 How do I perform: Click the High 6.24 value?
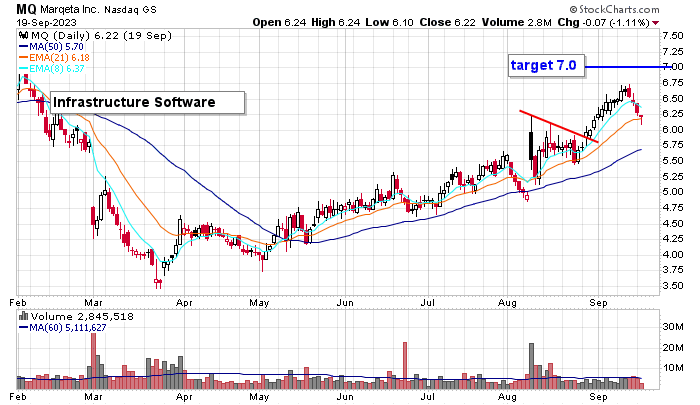tap(336, 22)
